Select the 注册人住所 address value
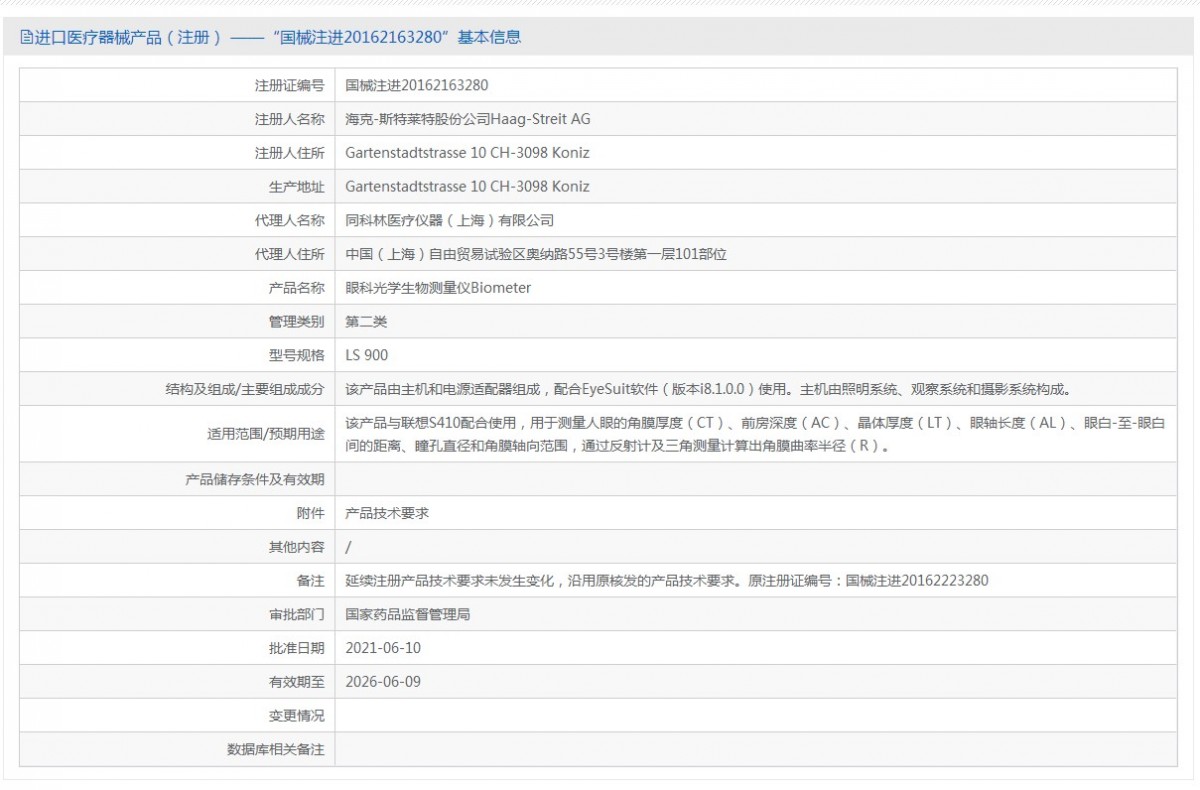The height and width of the screenshot is (790, 1200). tap(467, 153)
